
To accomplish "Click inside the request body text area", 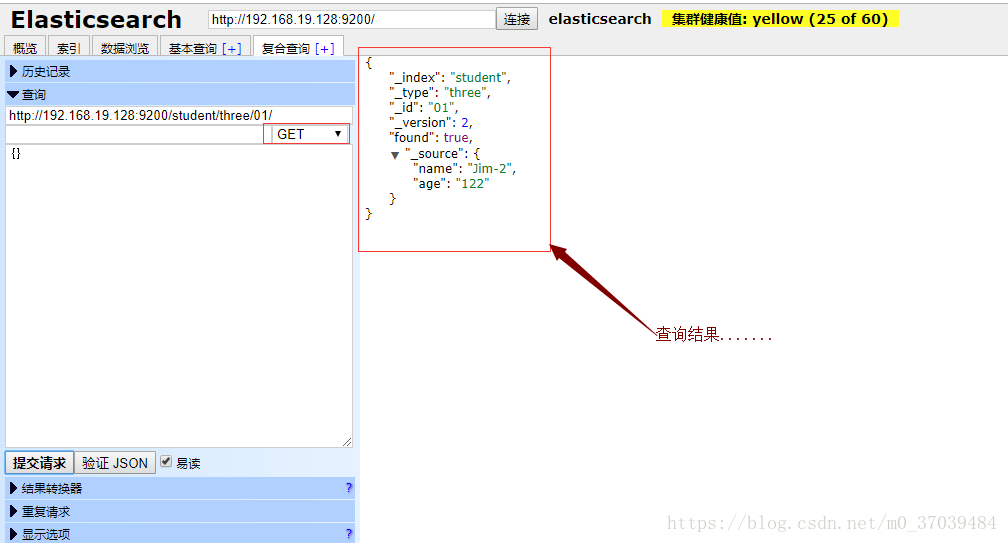I will click(x=179, y=296).
